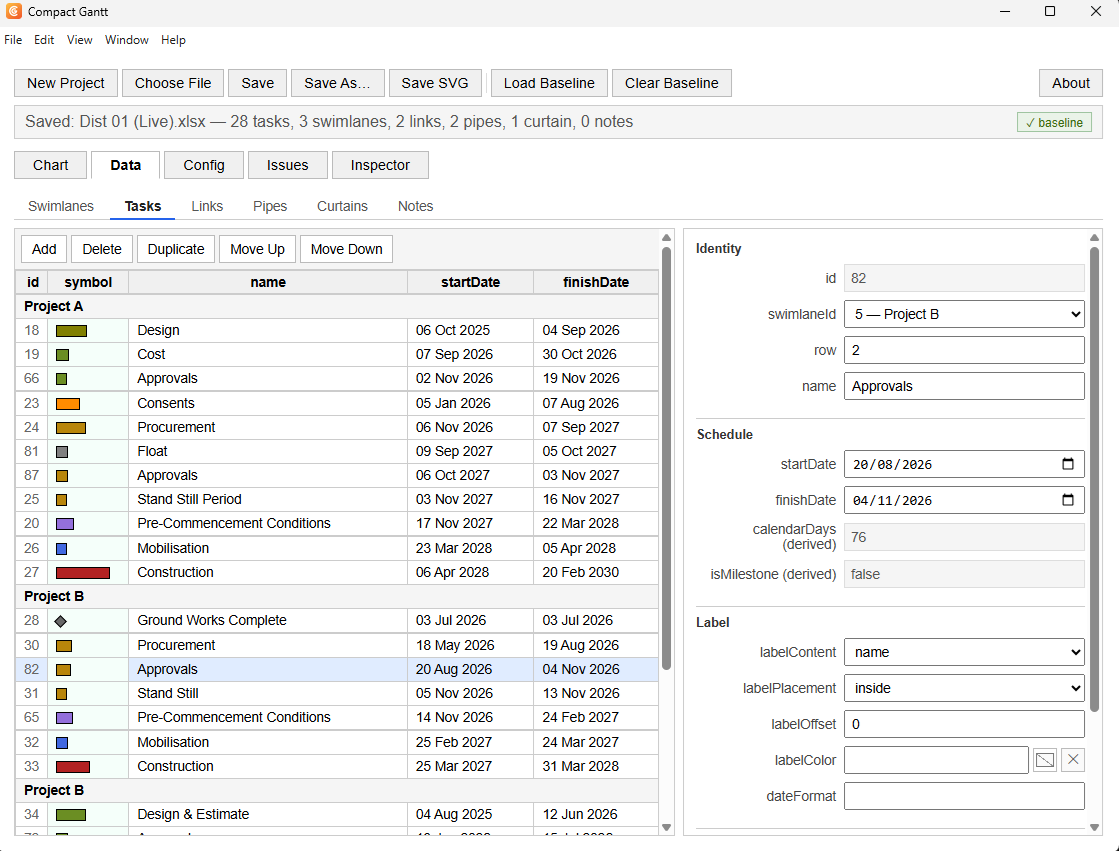Click the symbol for task 24 Procurement

(71, 428)
